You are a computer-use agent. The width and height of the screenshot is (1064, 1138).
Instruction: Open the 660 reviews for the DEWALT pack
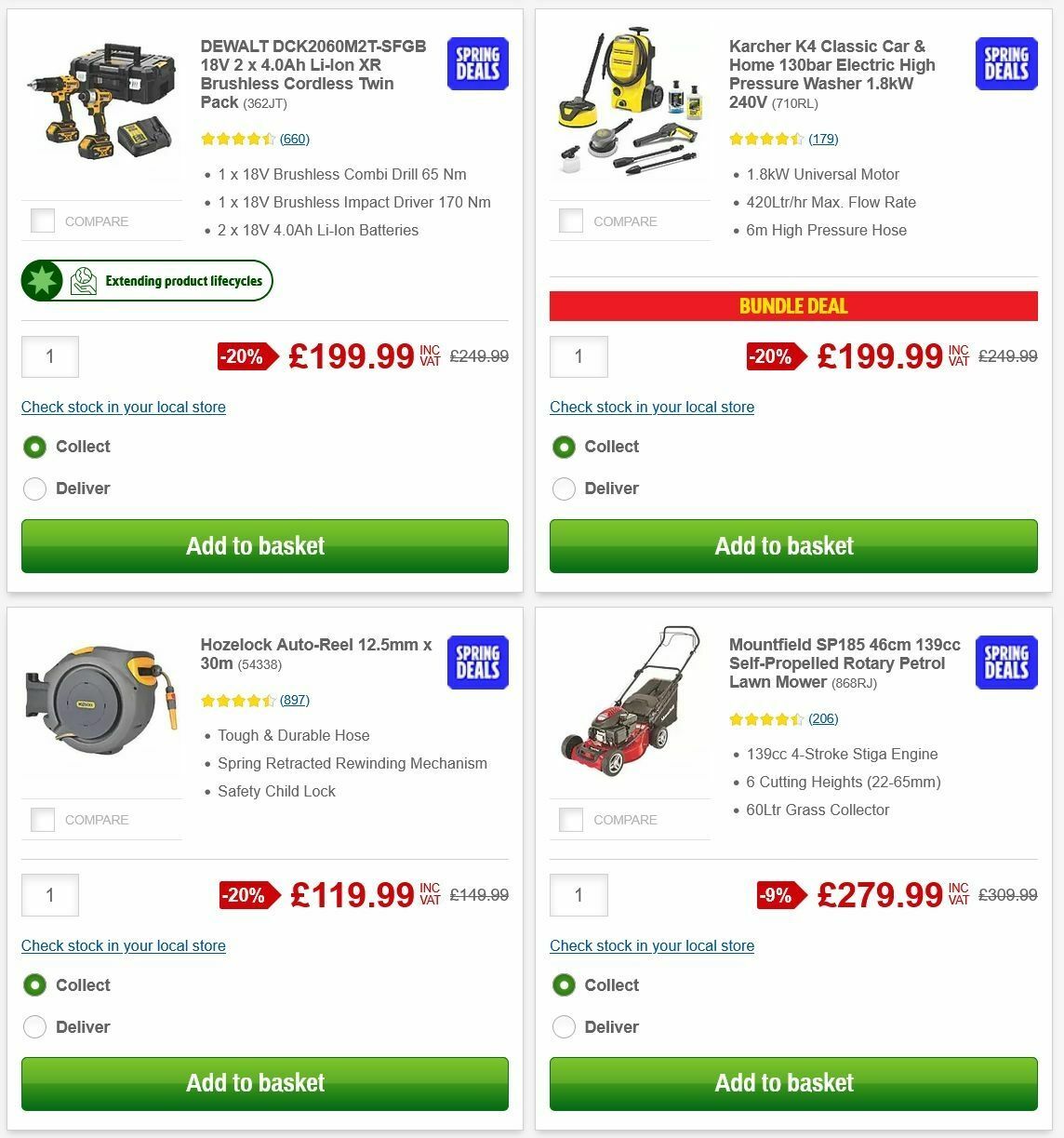[x=294, y=138]
